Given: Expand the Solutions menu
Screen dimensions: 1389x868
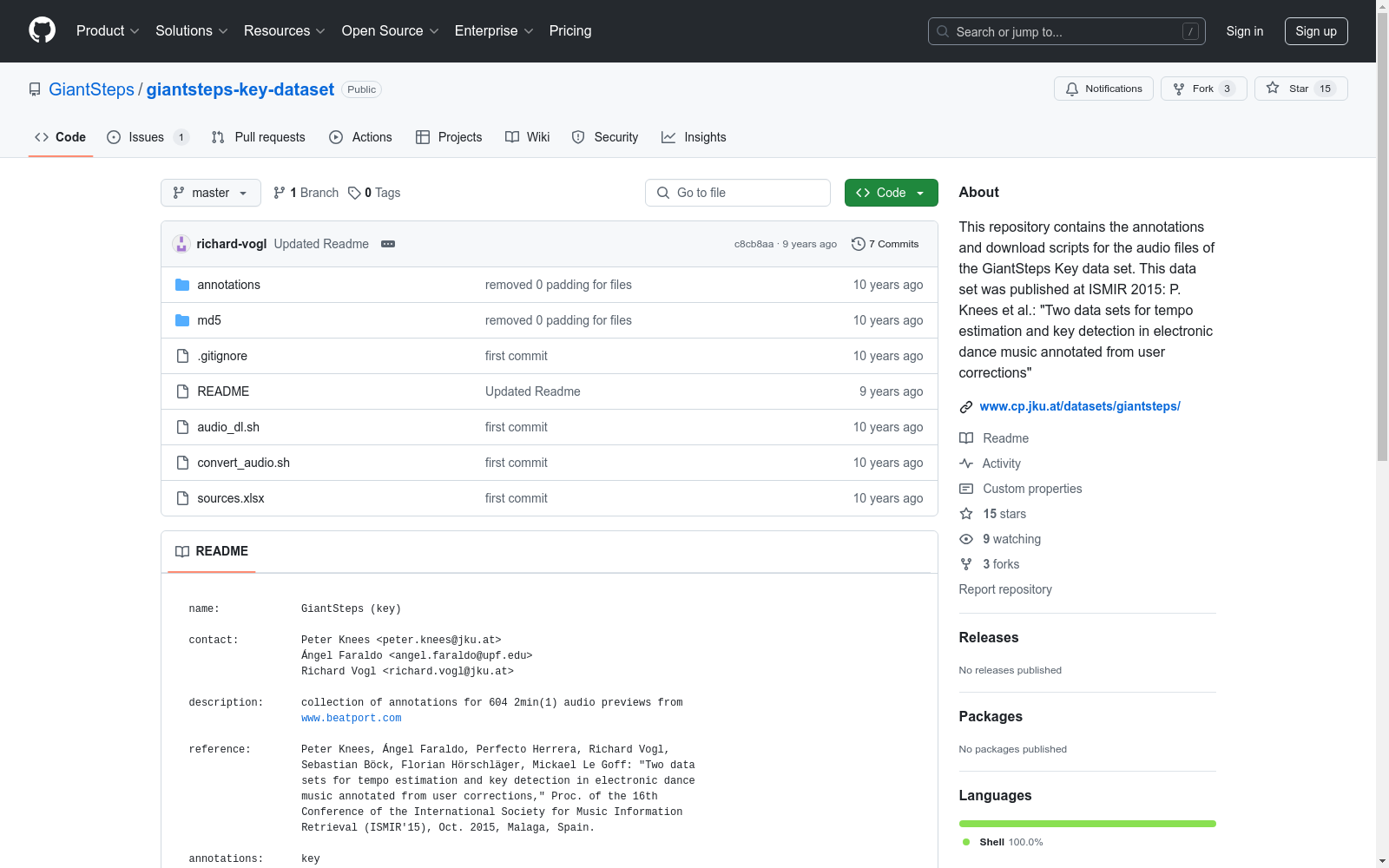Looking at the screenshot, I should [x=192, y=30].
